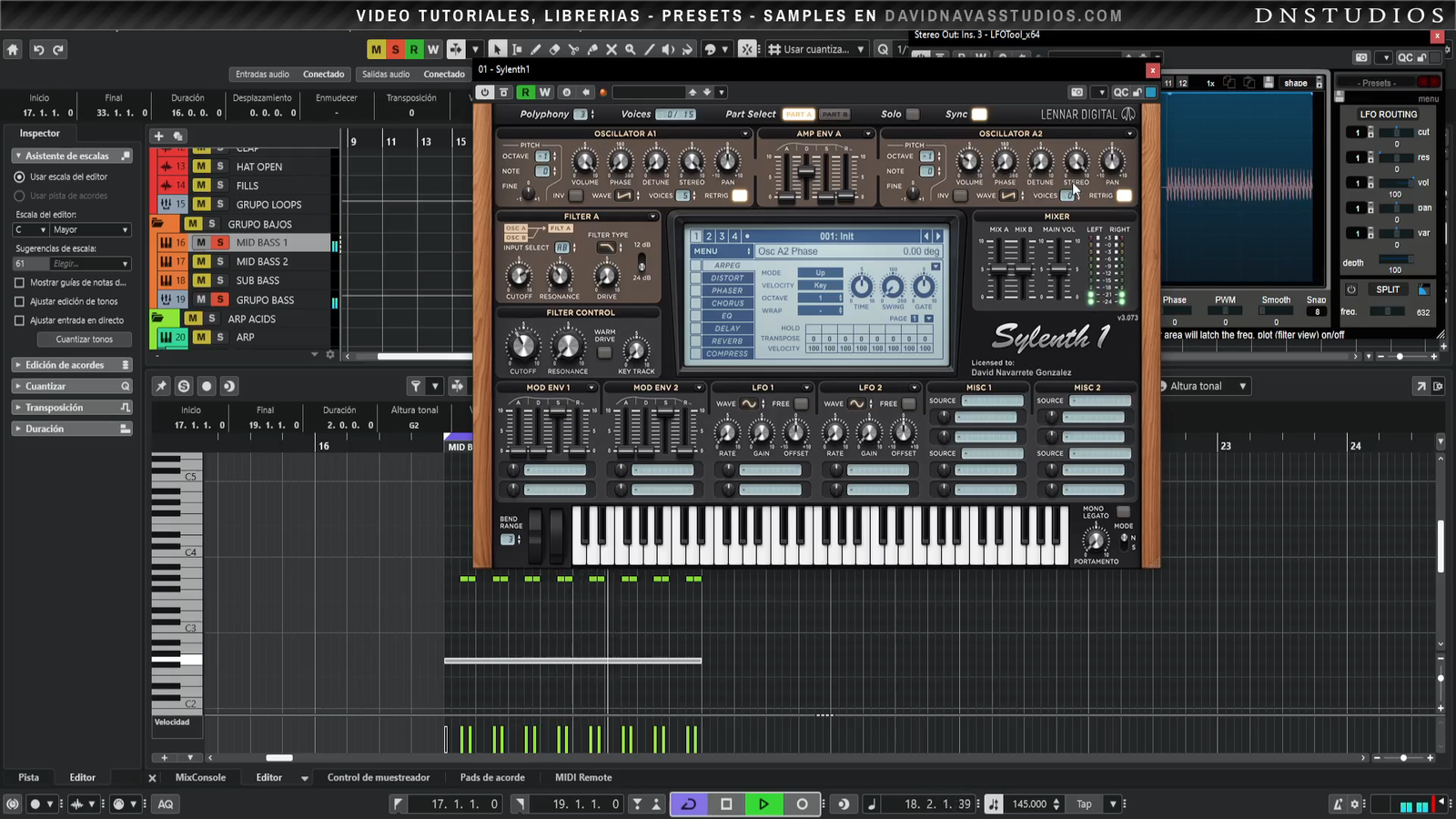This screenshot has height=819, width=1456.
Task: Select the Eraser tool
Action: 554,49
